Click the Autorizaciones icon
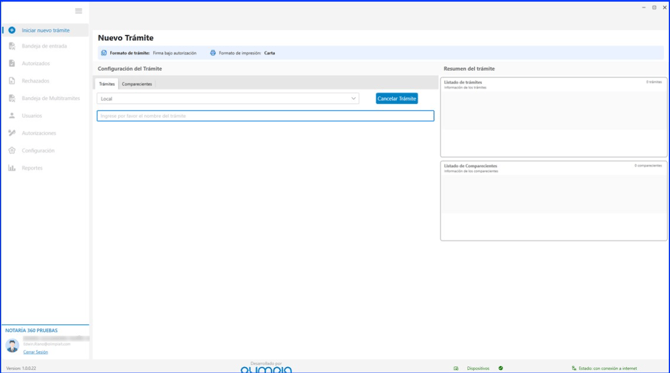The width and height of the screenshot is (670, 373). pyautogui.click(x=12, y=133)
